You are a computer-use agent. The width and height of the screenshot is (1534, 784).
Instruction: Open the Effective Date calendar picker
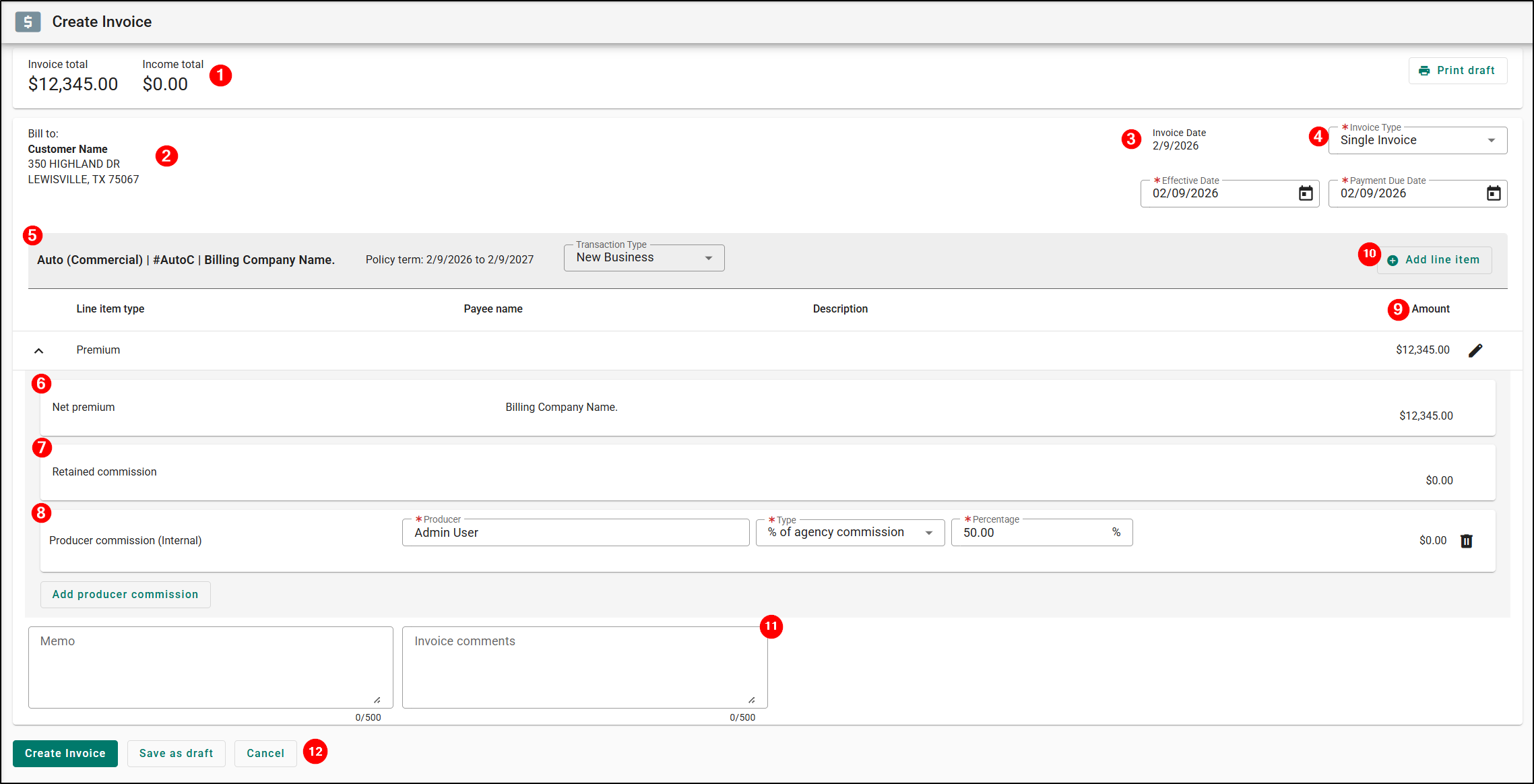click(1306, 194)
